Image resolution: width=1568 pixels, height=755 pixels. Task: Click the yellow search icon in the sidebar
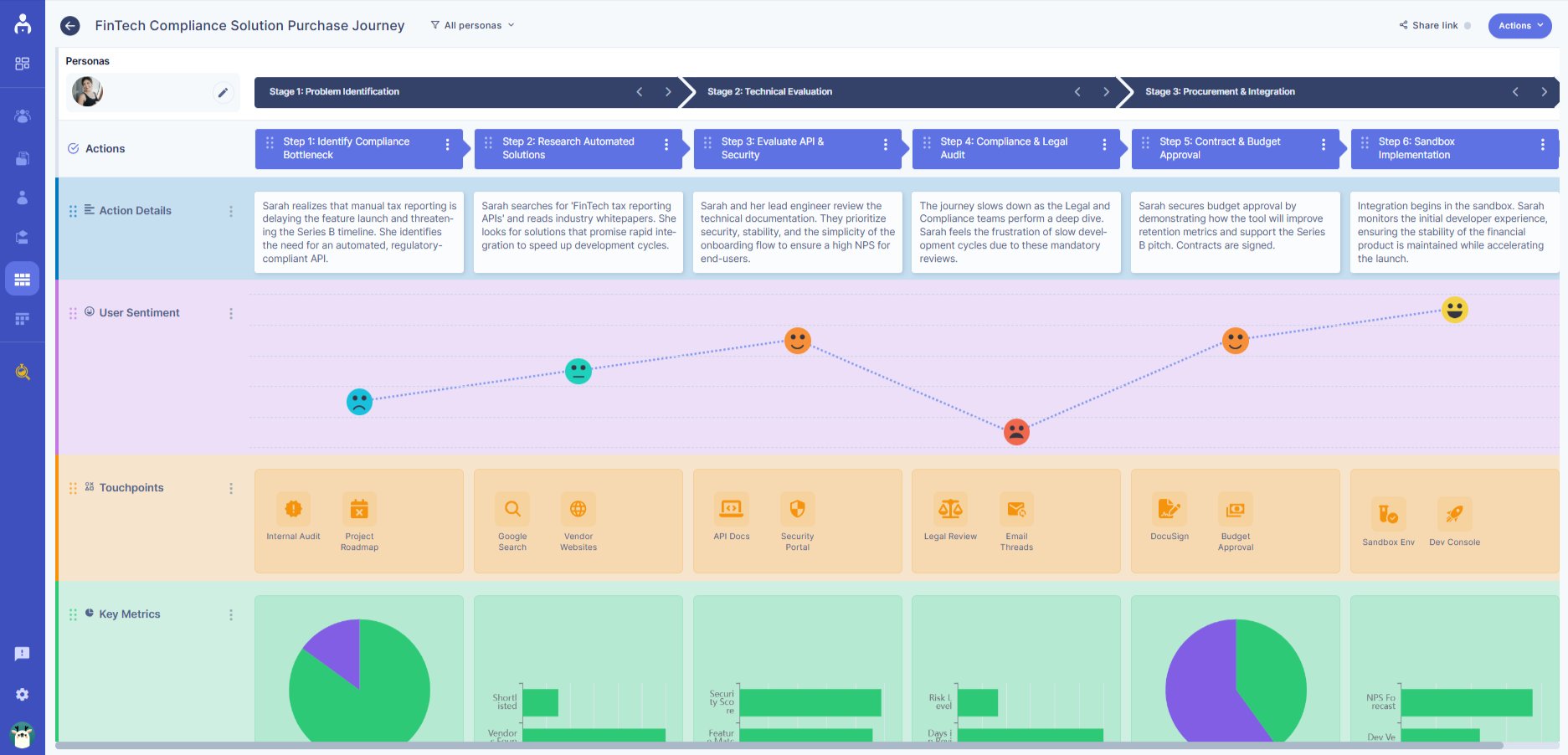(x=23, y=372)
